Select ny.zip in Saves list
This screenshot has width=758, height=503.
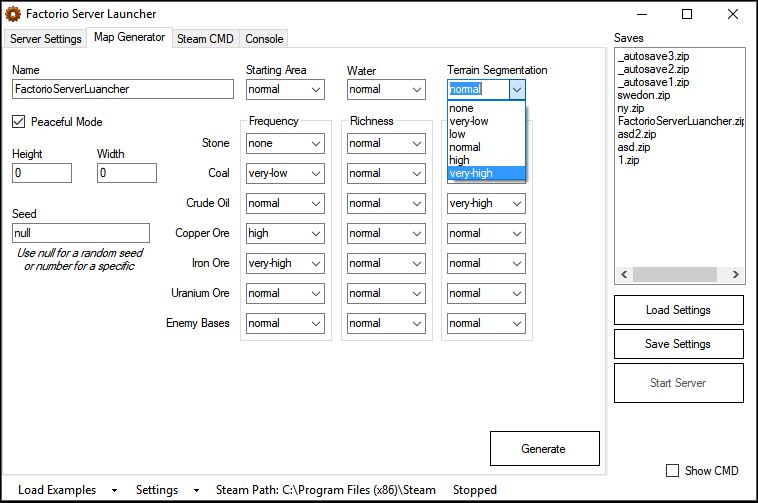[631, 108]
